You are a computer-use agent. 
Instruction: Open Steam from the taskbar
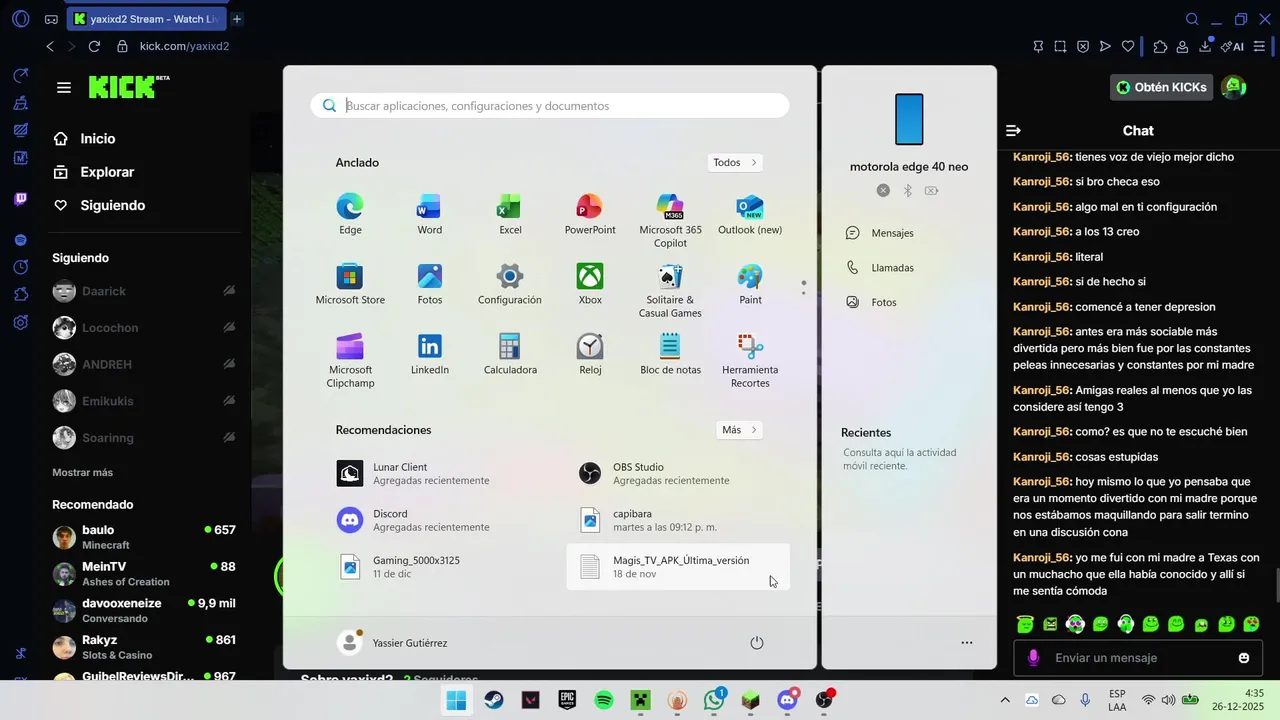click(494, 700)
